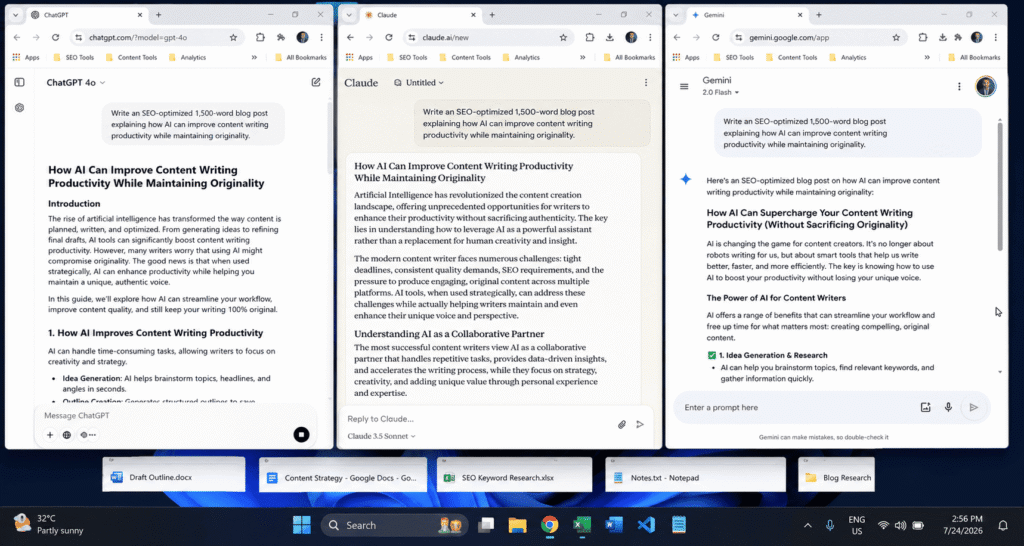Click the plus attach button in ChatGPT
The image size is (1024, 546).
tap(50, 435)
